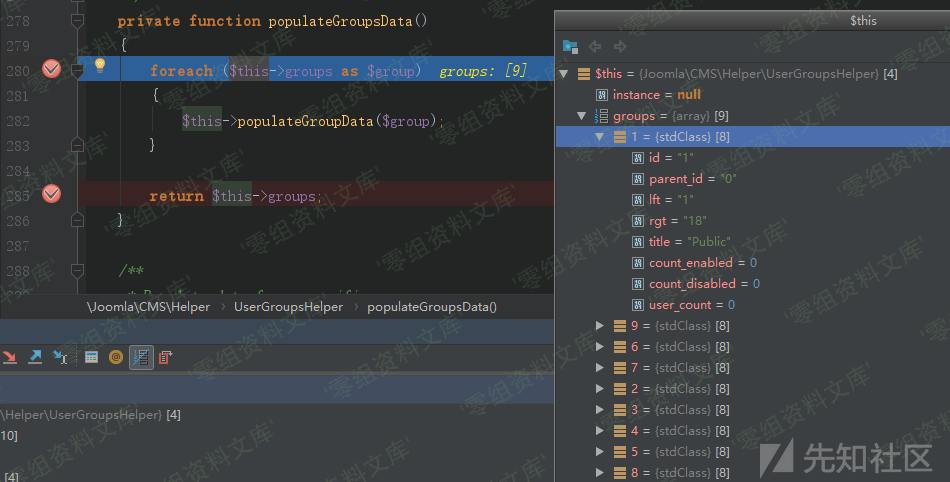Click the orange @ debugger toolbar icon

point(116,357)
